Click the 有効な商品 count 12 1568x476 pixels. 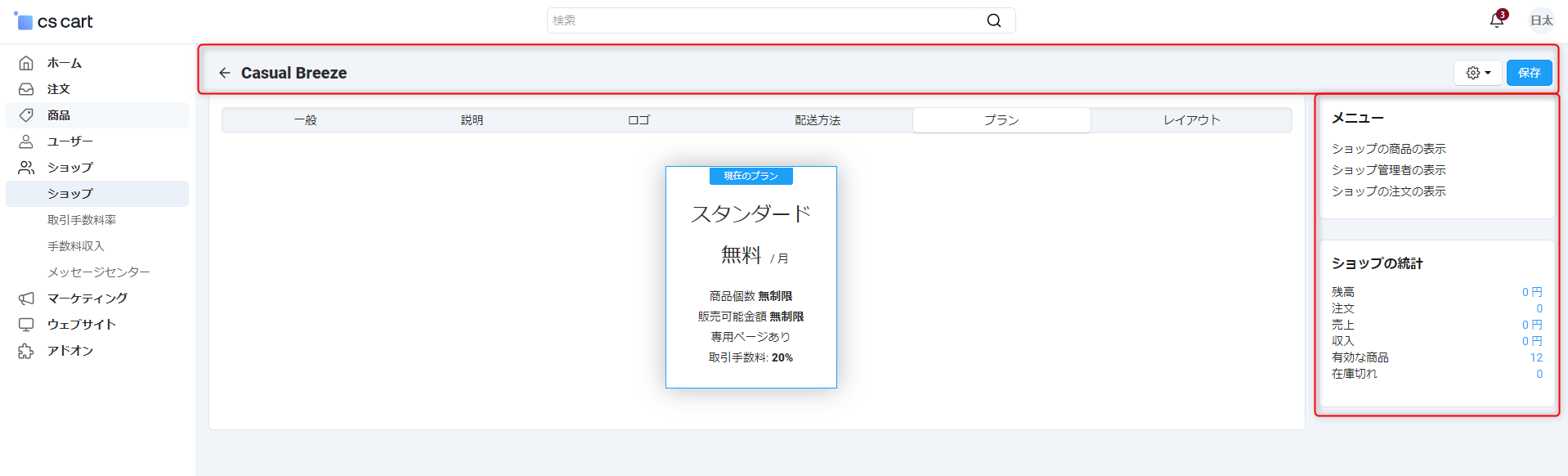[x=1536, y=357]
